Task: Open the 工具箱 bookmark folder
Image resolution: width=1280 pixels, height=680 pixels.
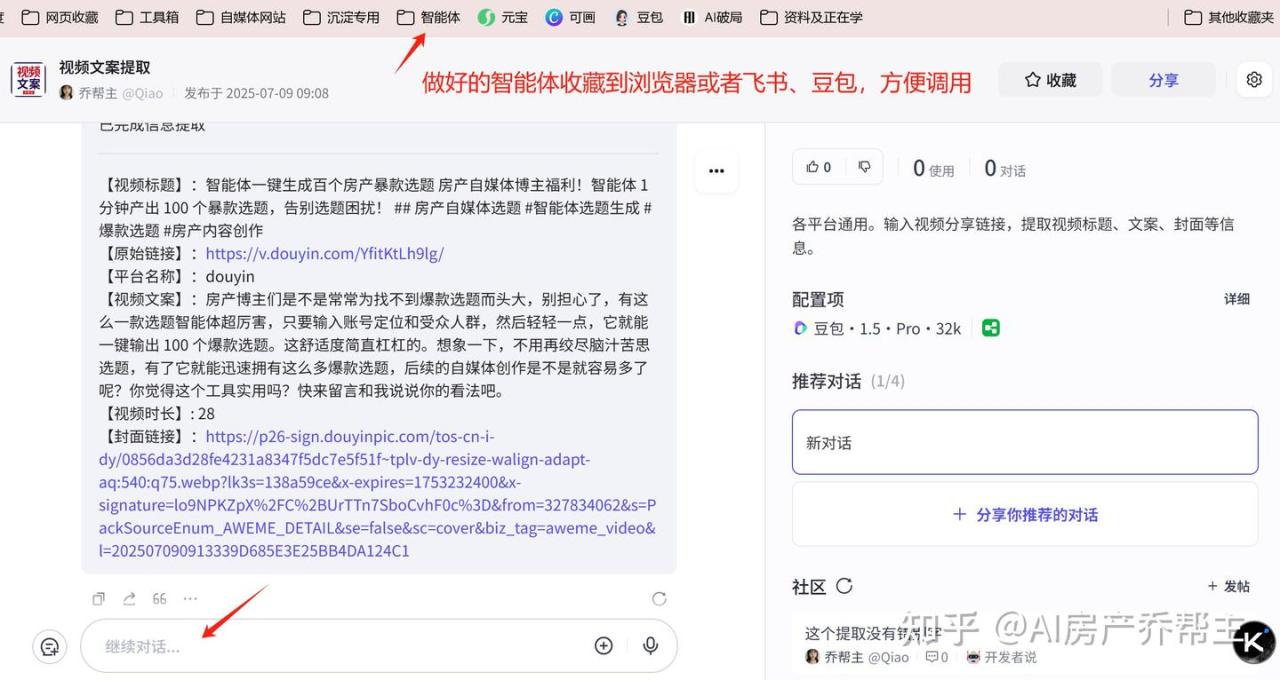Action: 148,17
